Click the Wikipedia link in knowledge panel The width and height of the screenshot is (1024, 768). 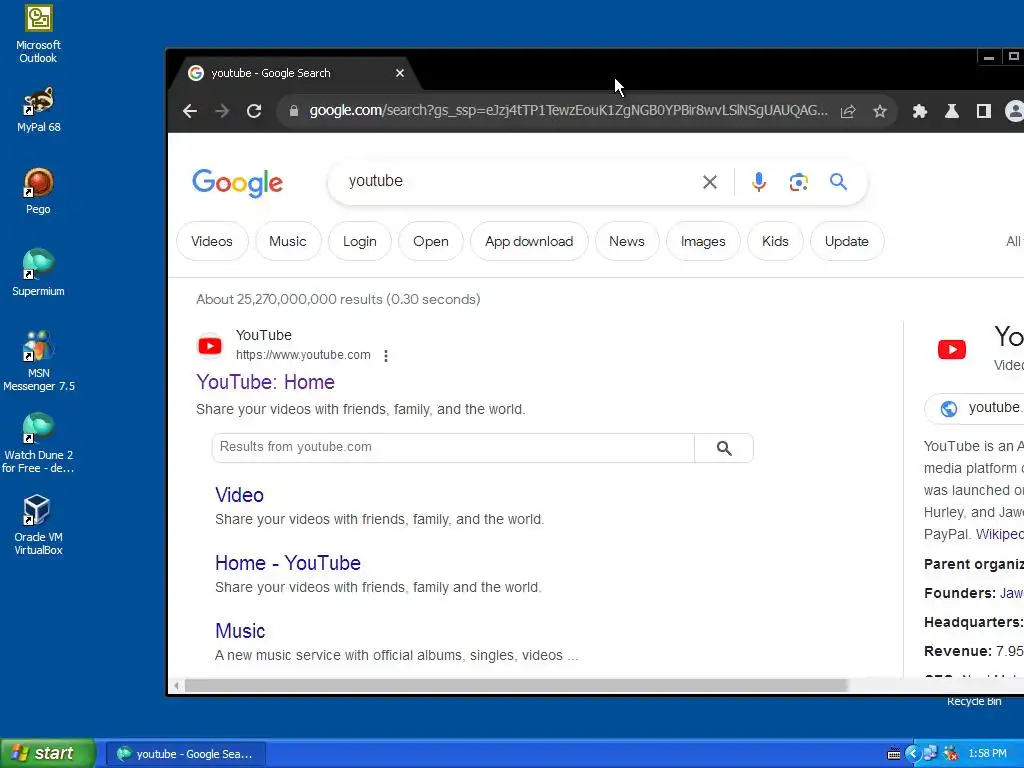click(x=999, y=534)
